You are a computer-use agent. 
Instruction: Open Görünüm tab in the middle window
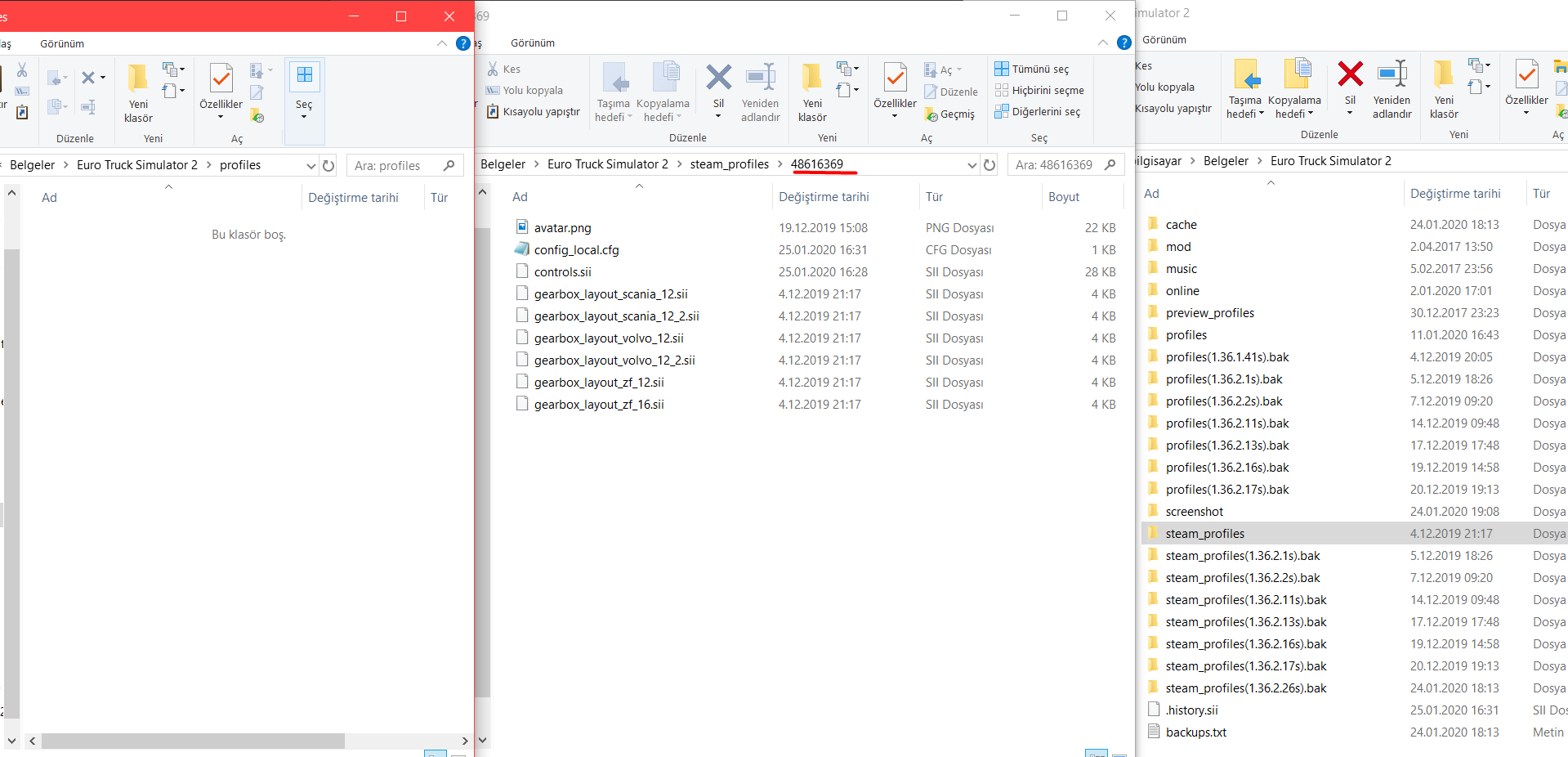533,43
